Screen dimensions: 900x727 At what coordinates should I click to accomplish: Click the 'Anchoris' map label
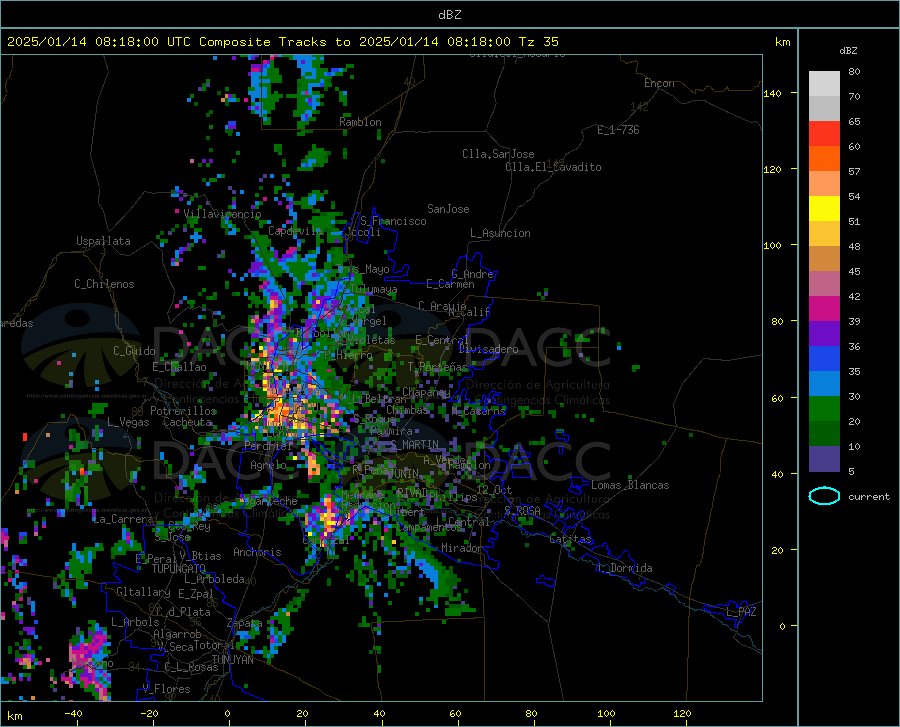[x=257, y=553]
